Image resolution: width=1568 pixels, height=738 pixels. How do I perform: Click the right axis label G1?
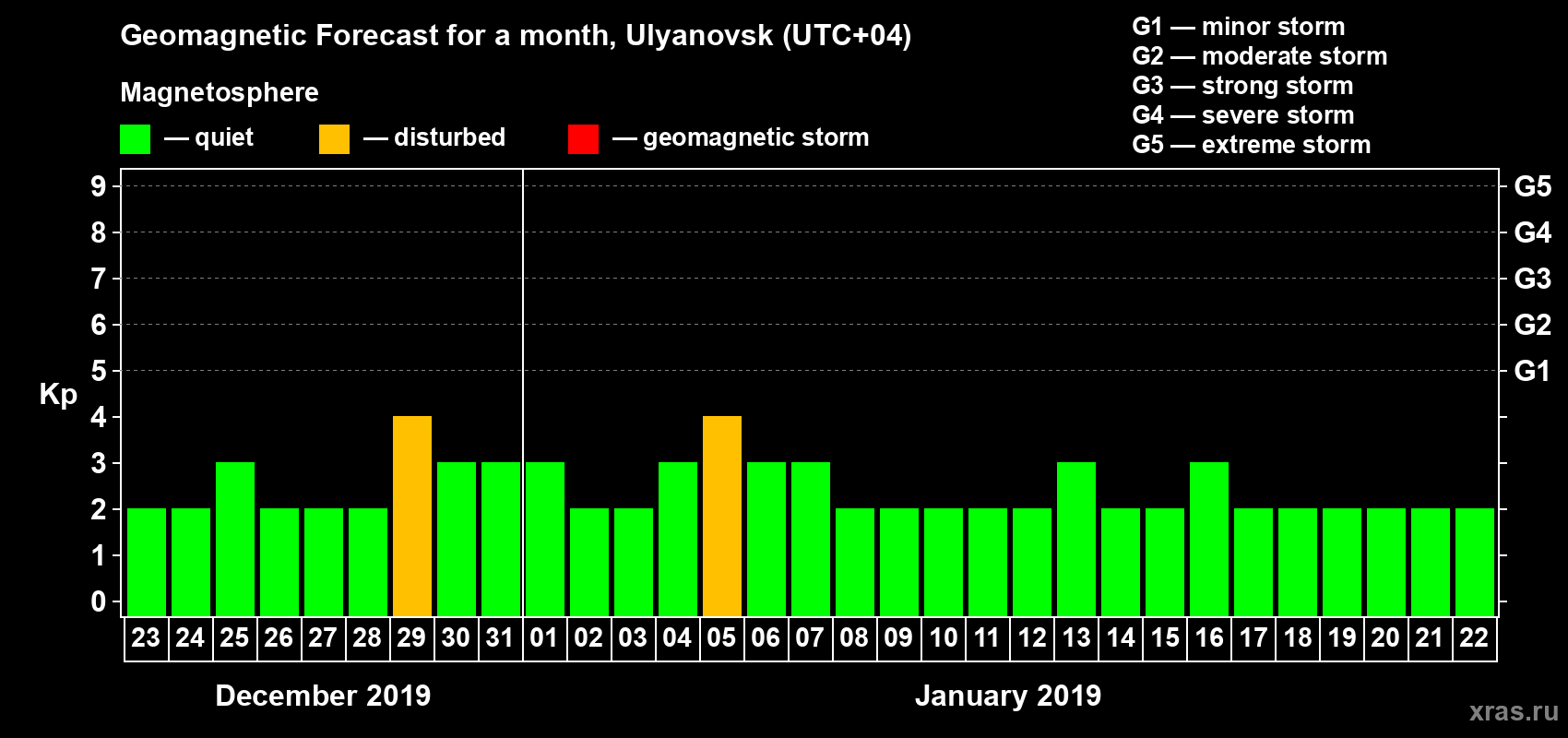[x=1533, y=371]
